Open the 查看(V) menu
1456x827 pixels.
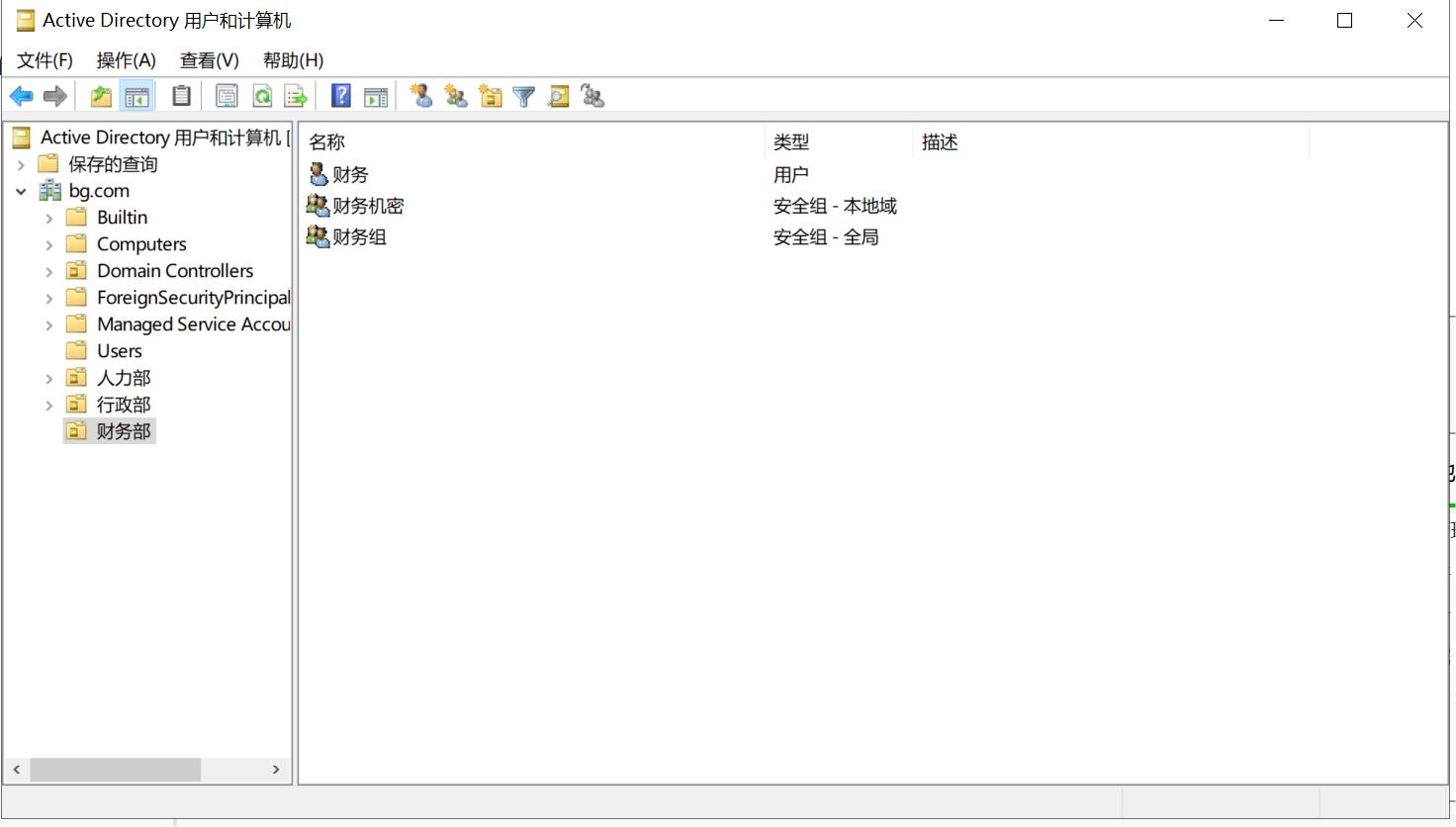coord(209,60)
